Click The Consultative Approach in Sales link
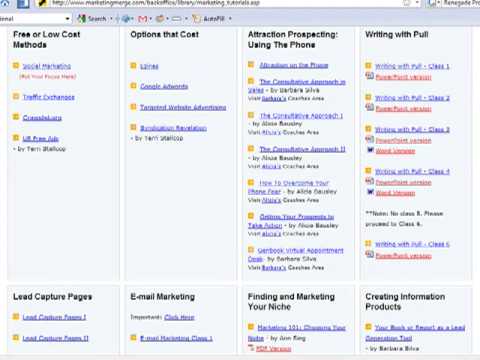This screenshot has width=480, height=360. [303, 82]
